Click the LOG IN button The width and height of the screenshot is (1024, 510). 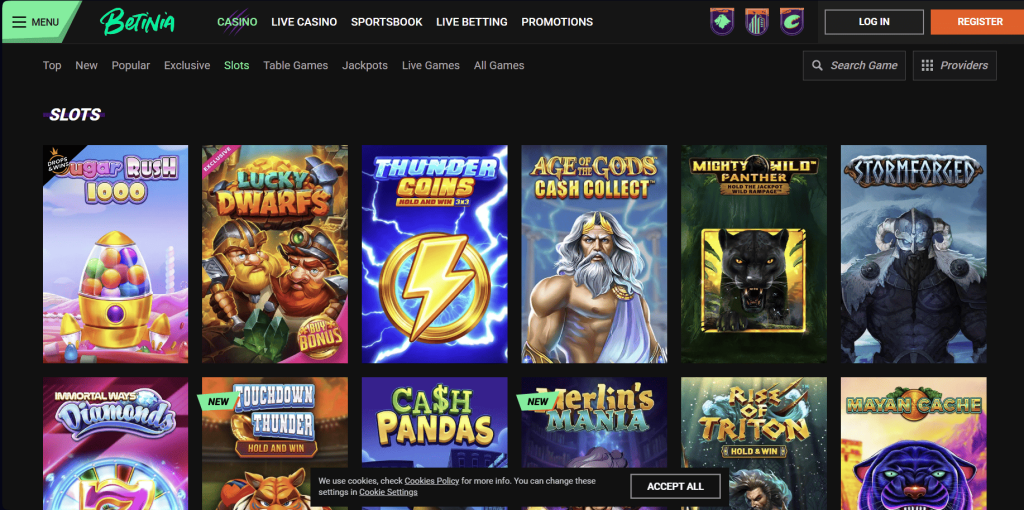tap(874, 22)
